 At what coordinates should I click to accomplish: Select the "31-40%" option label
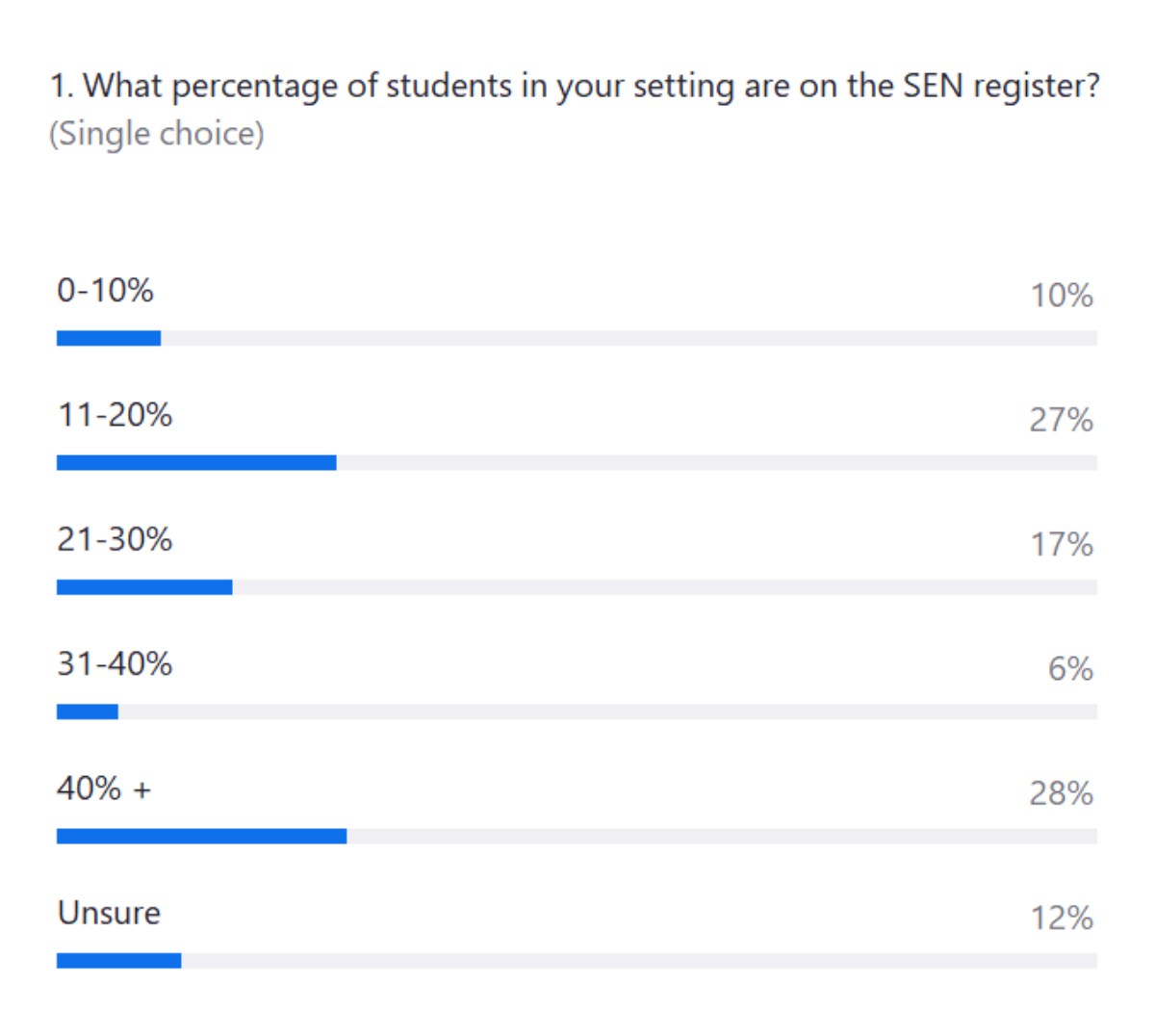click(115, 663)
